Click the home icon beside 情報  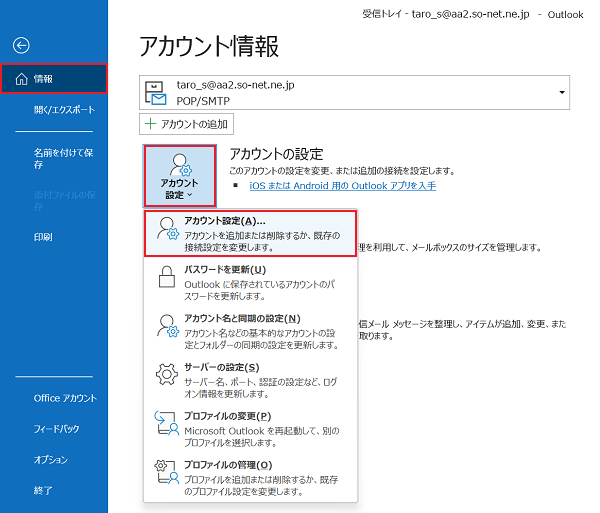(21, 79)
